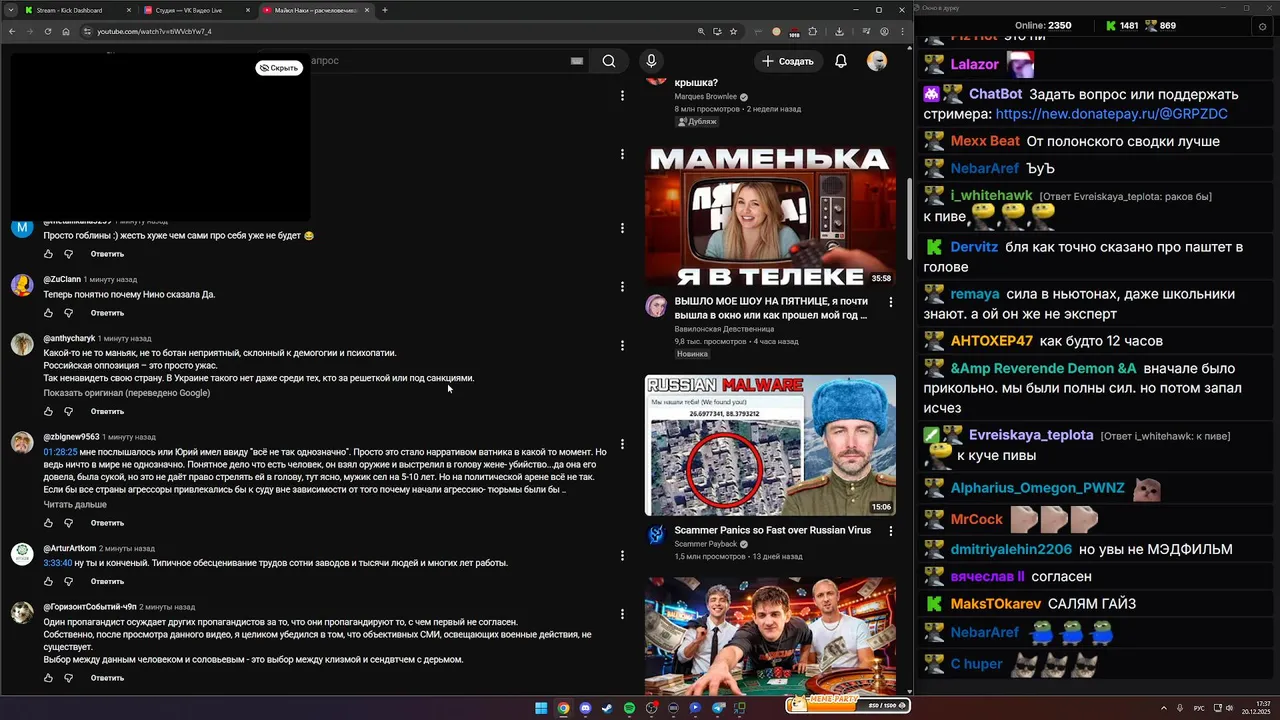
Task: Open options menu for @ArturArtkom comment
Action: click(x=622, y=555)
